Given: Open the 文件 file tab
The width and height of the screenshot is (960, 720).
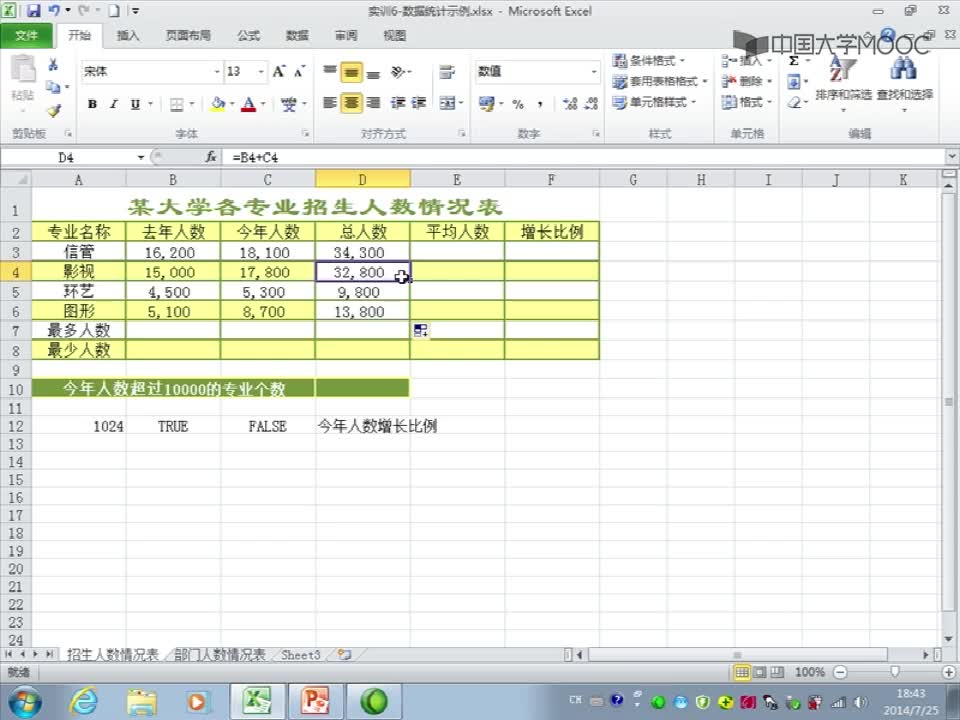Looking at the screenshot, I should 26,36.
